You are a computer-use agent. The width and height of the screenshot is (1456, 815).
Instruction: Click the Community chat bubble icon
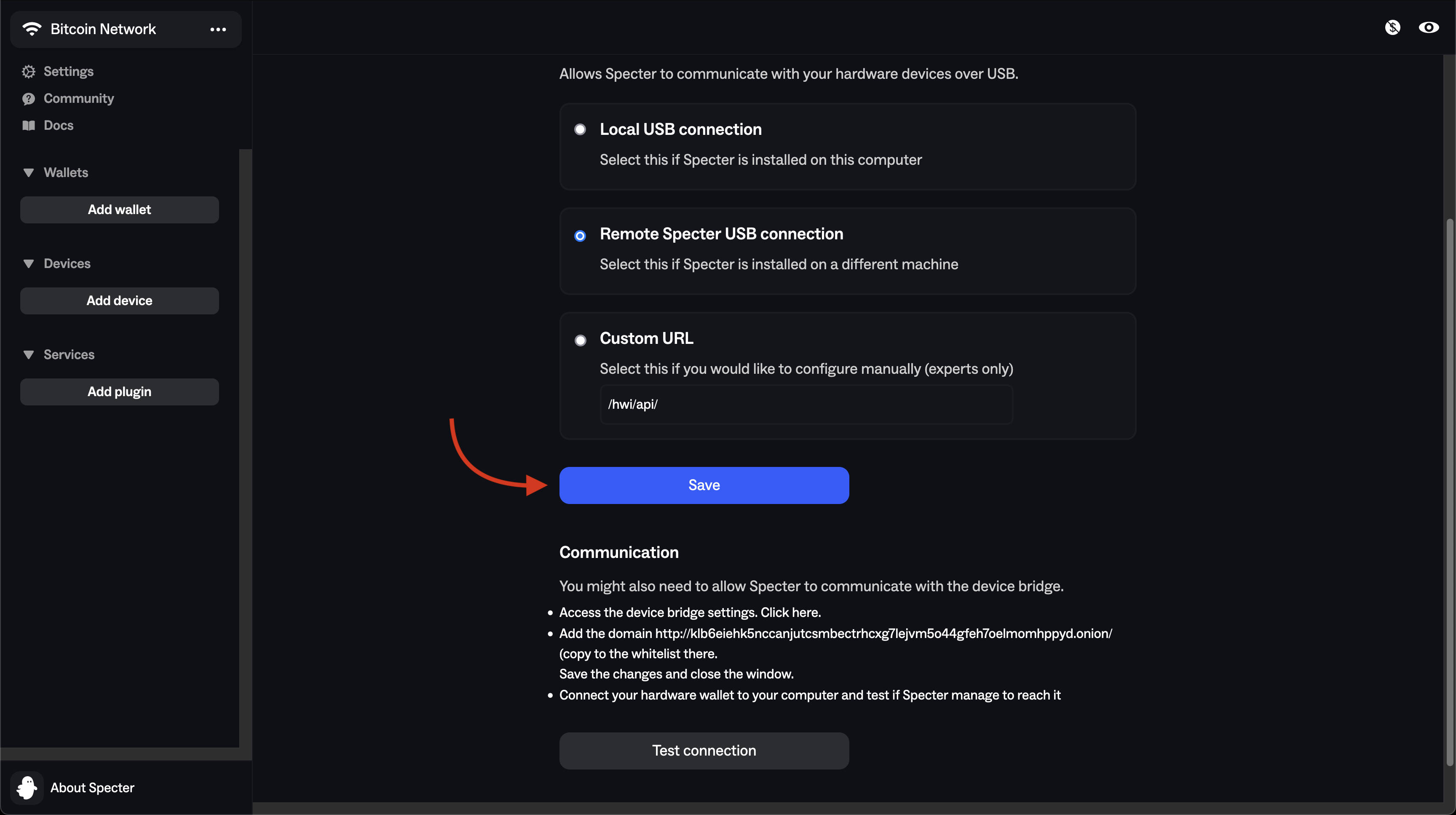(x=28, y=99)
